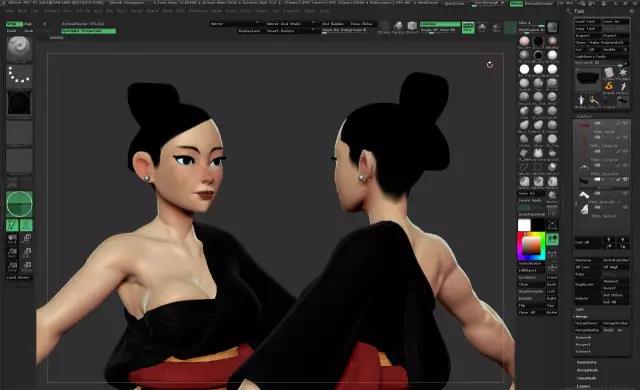
Task: Click the Close Holes button
Action: pyautogui.click(x=362, y=24)
